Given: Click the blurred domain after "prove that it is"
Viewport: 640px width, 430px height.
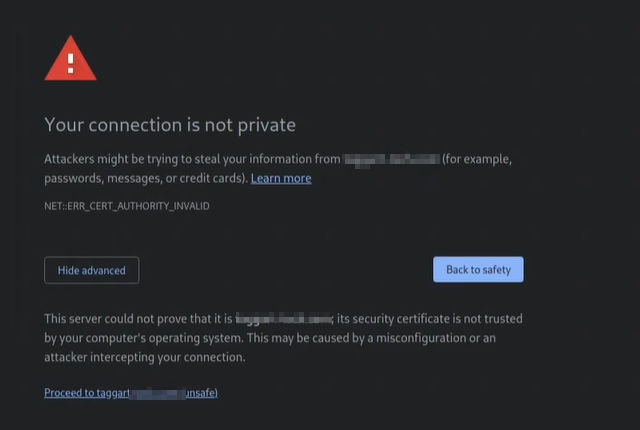Looking at the screenshot, I should click(x=283, y=319).
